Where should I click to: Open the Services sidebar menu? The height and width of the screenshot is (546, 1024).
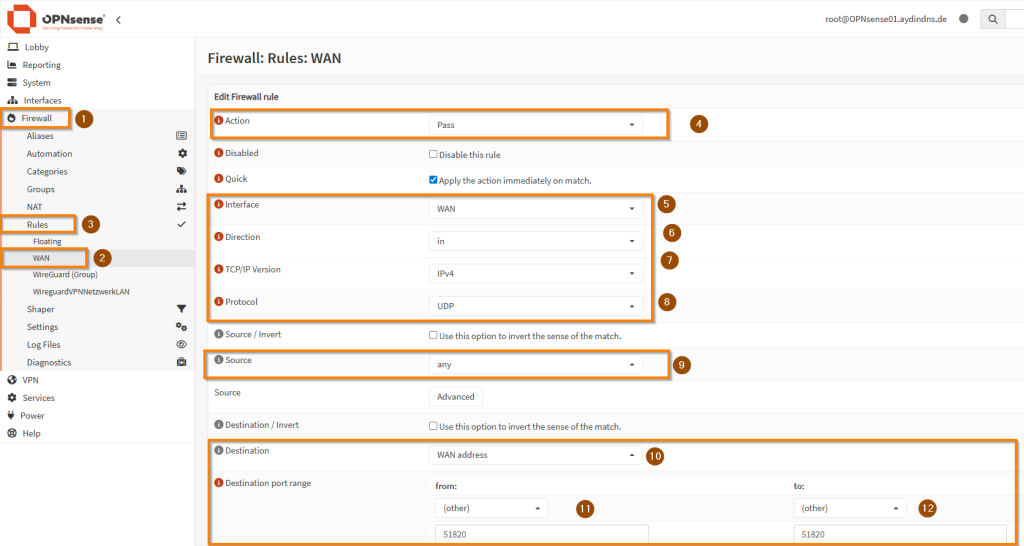(x=38, y=398)
